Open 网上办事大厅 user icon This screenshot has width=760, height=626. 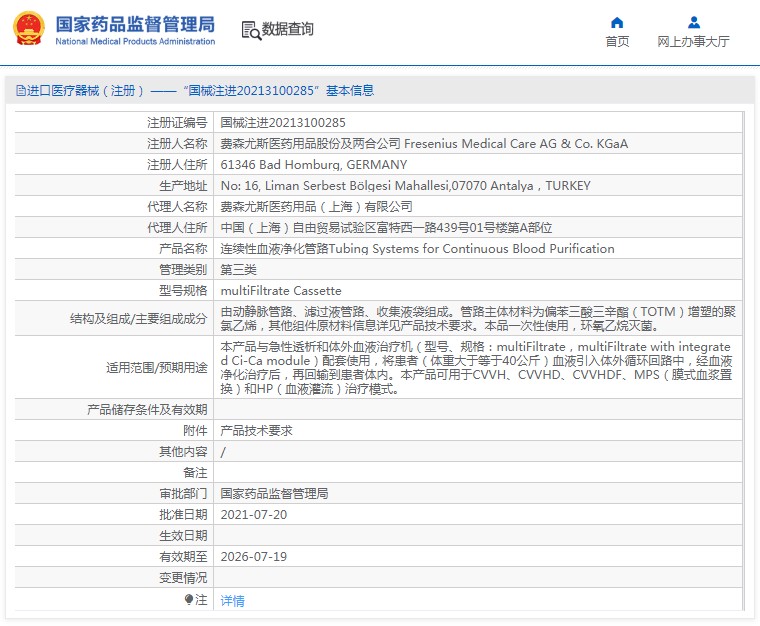point(694,22)
